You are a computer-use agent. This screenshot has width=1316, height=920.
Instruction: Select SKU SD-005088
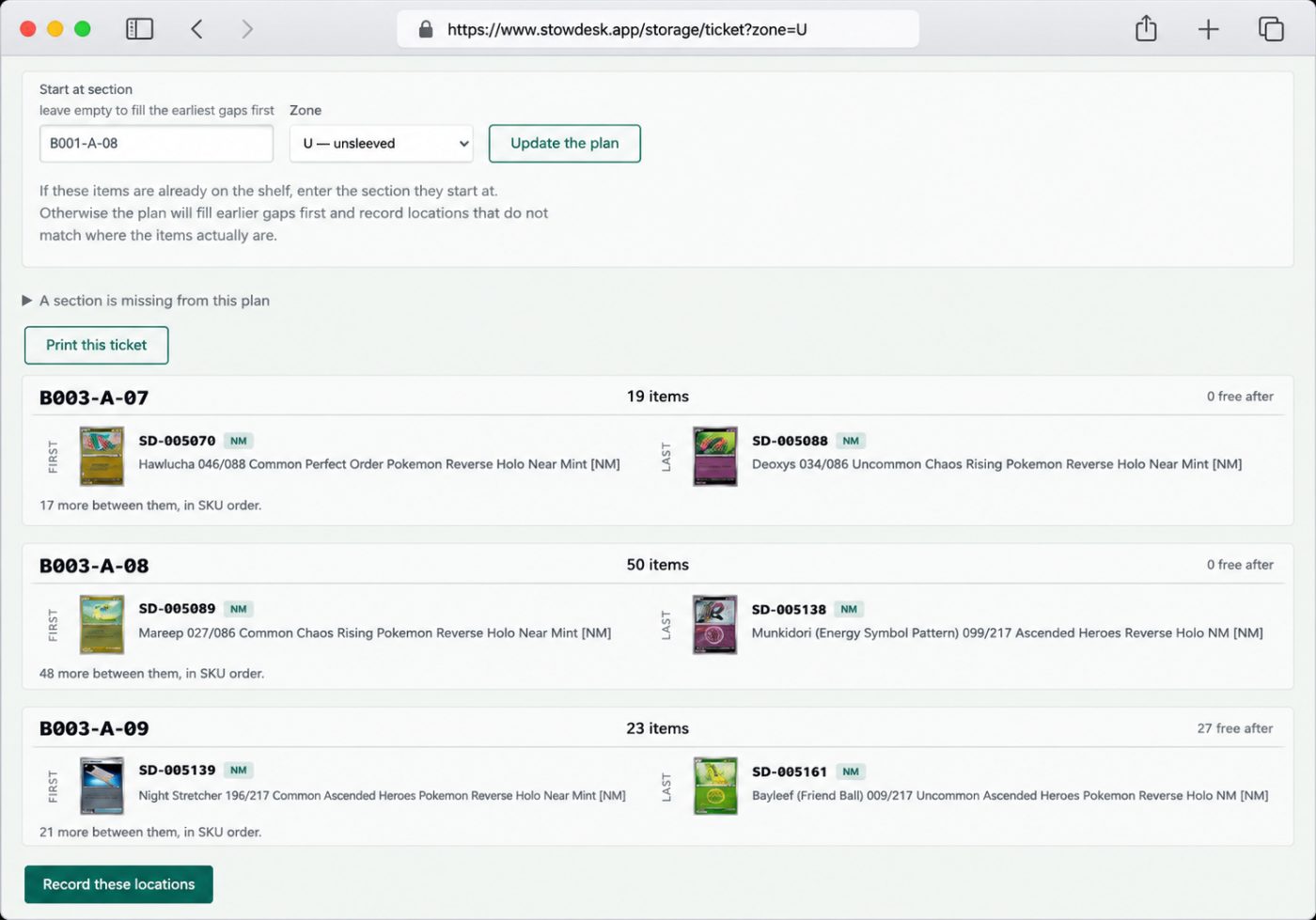point(790,441)
